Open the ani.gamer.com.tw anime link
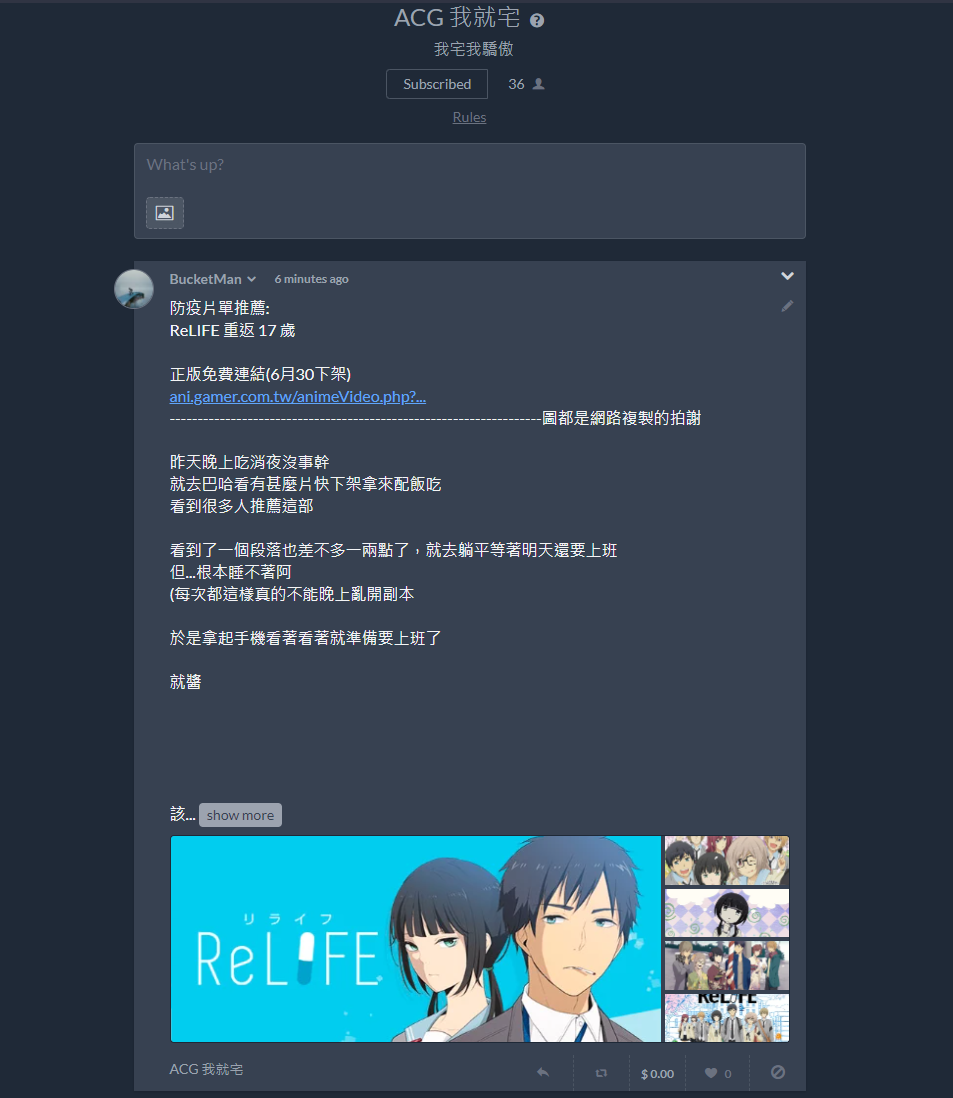The width and height of the screenshot is (953, 1098). coord(298,396)
